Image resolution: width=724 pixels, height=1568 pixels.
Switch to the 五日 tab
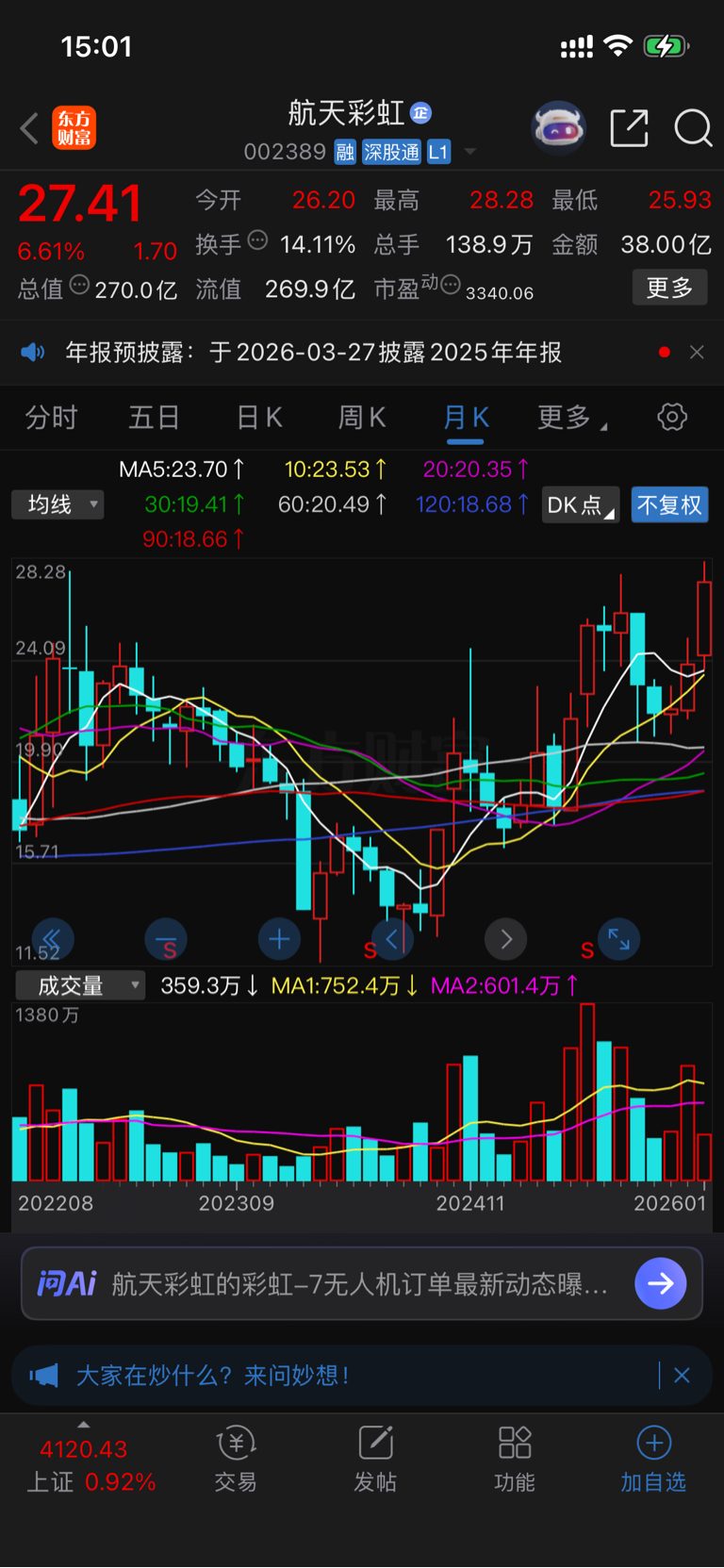[154, 417]
